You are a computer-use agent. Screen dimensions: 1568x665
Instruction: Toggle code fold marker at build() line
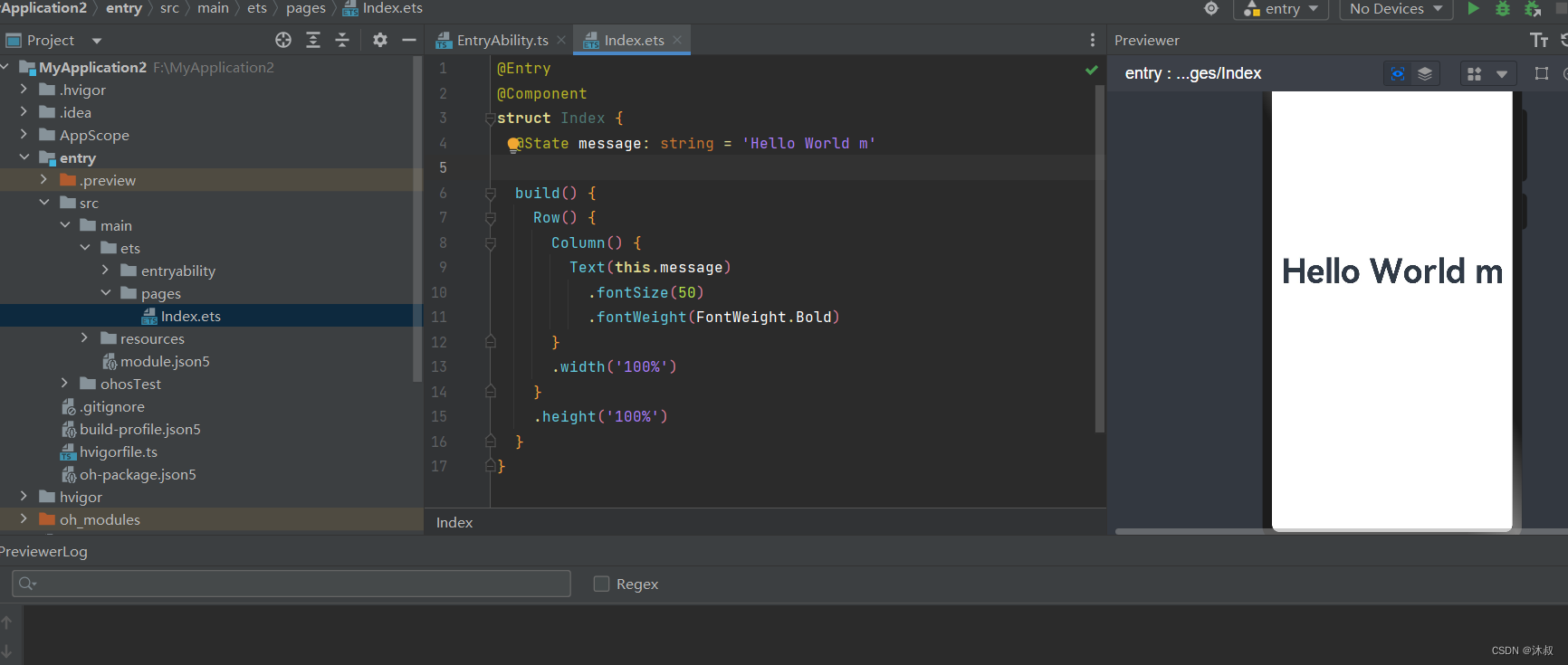490,194
